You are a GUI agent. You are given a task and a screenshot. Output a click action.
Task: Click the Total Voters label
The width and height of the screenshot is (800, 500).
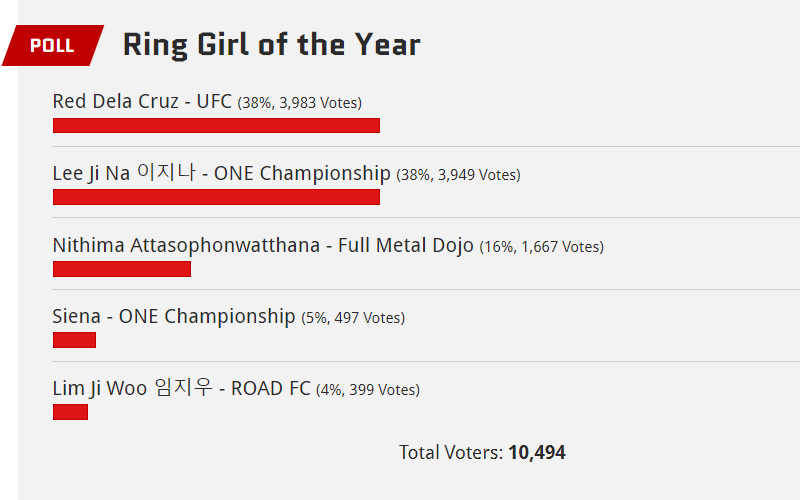[451, 453]
